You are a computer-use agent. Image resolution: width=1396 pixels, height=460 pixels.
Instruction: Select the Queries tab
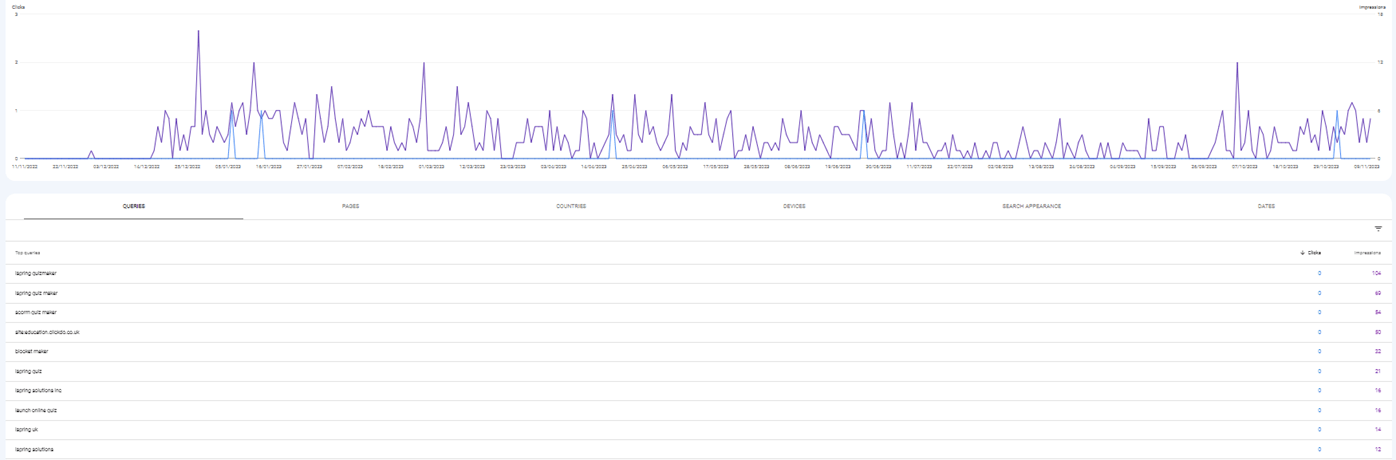click(x=134, y=206)
